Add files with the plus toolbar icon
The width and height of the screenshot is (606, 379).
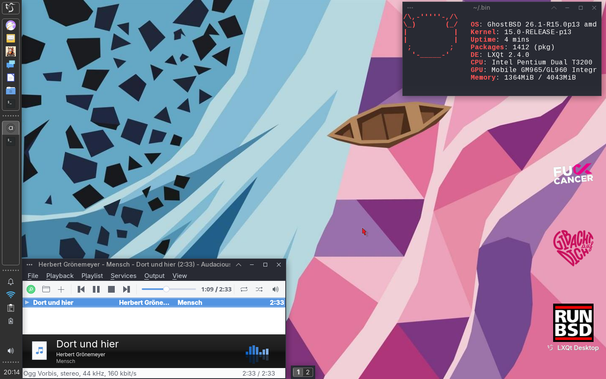pos(61,289)
